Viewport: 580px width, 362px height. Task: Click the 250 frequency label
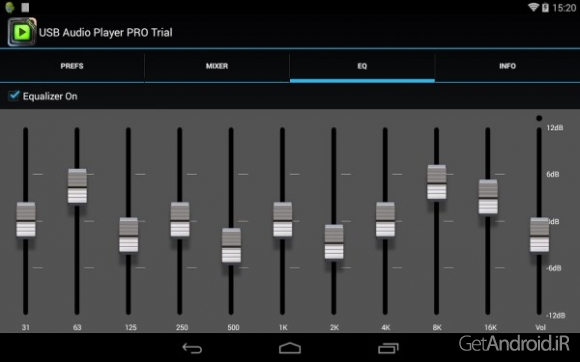(x=182, y=327)
